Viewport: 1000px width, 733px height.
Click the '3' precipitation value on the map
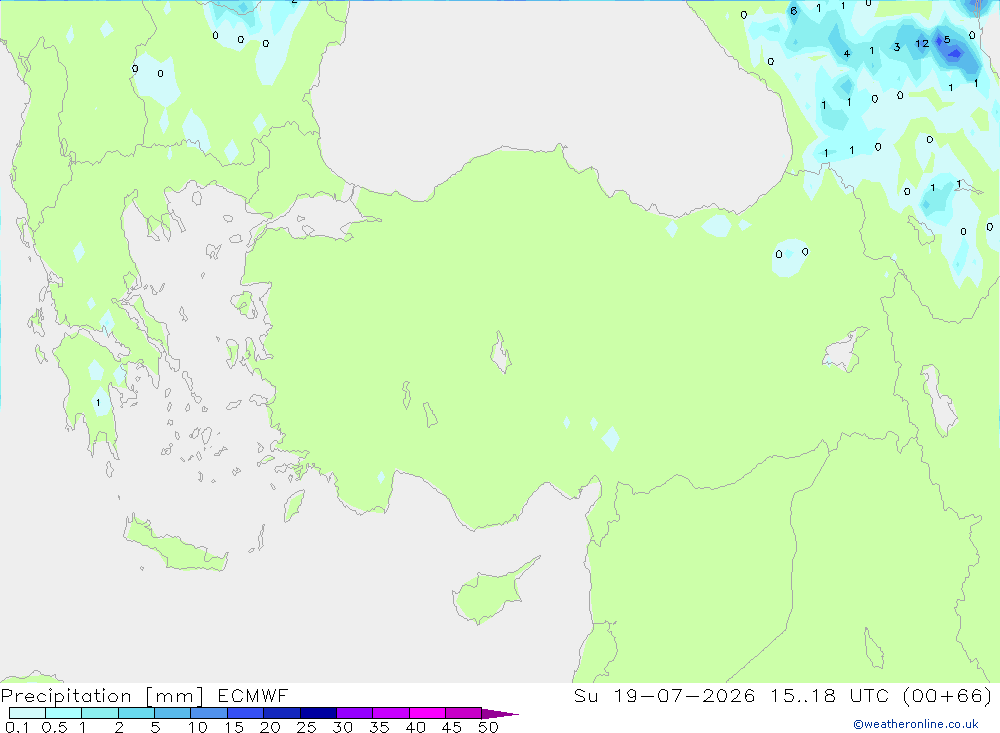(x=897, y=47)
